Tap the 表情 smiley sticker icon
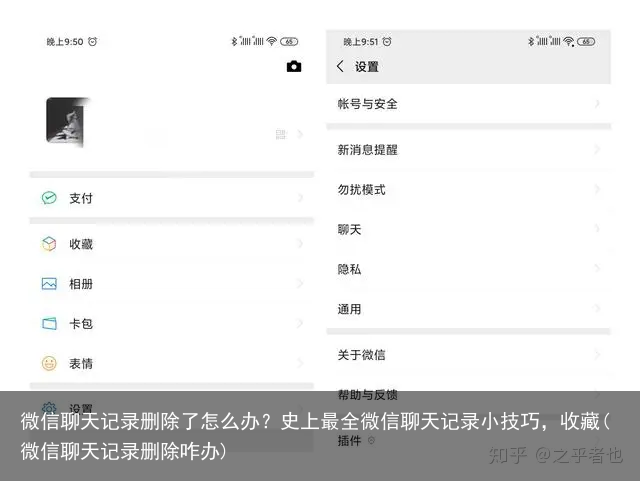 point(49,363)
